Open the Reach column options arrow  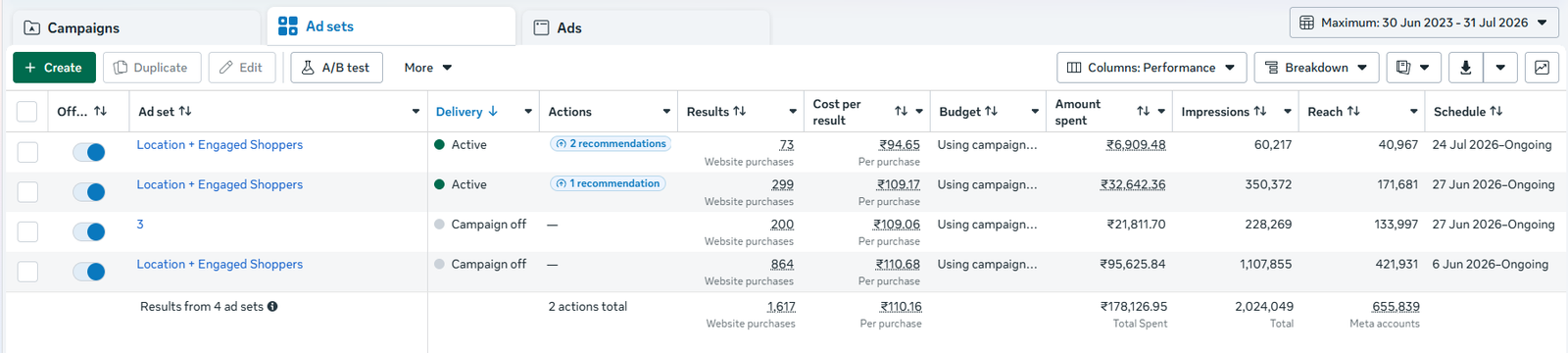(x=1413, y=112)
